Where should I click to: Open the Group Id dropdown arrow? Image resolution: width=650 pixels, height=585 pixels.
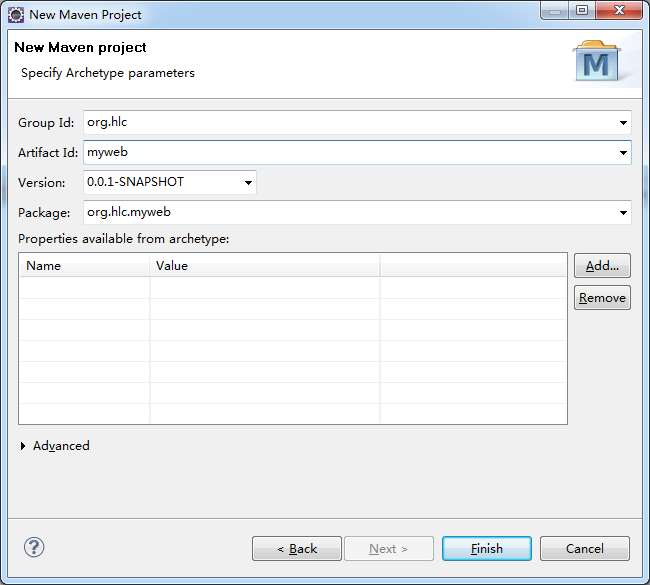623,123
